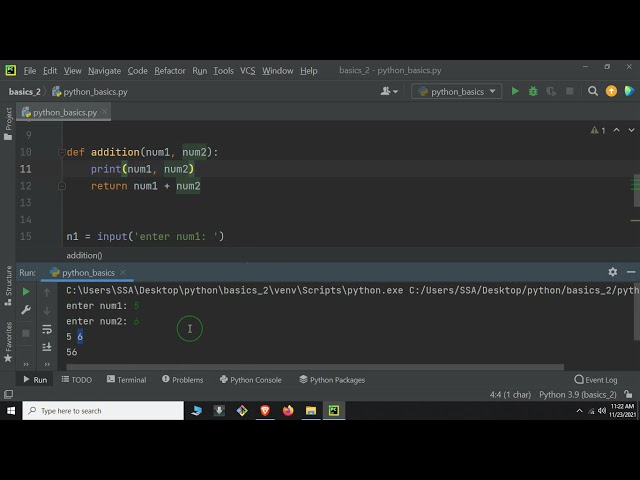The image size is (640, 480).
Task: Click the Windows Start button
Action: 11,411
